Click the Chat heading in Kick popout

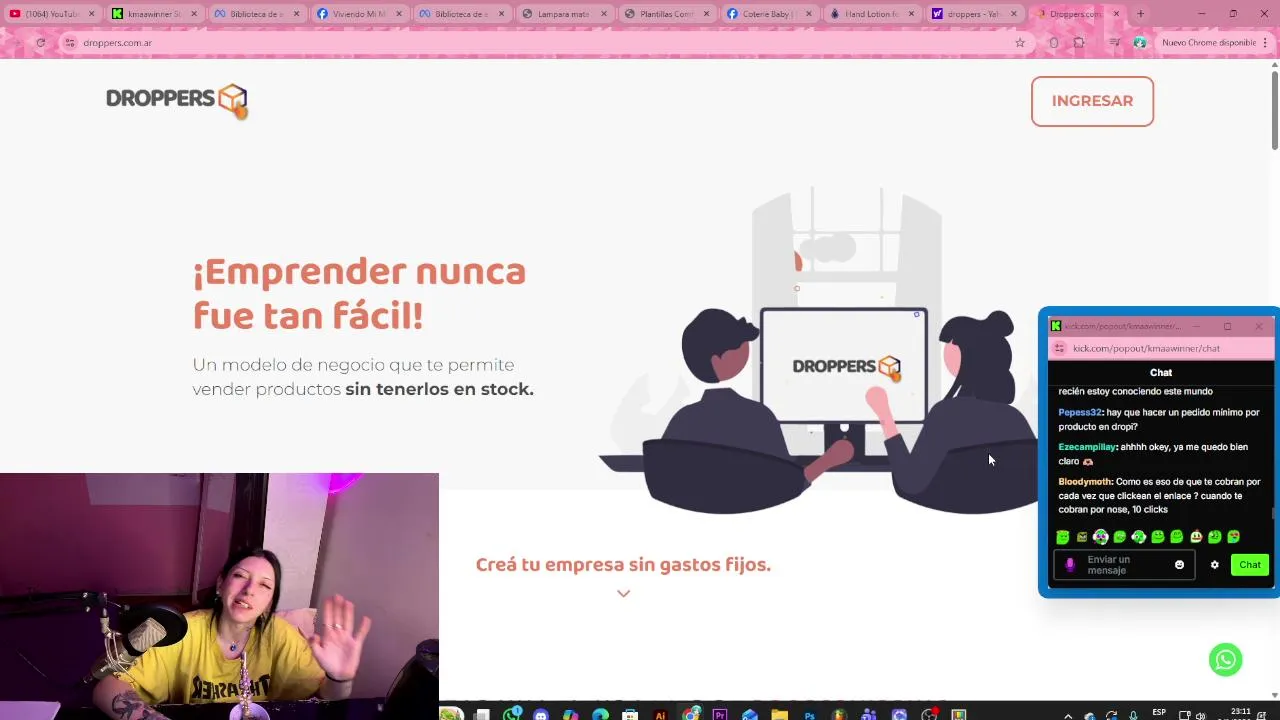point(1161,372)
